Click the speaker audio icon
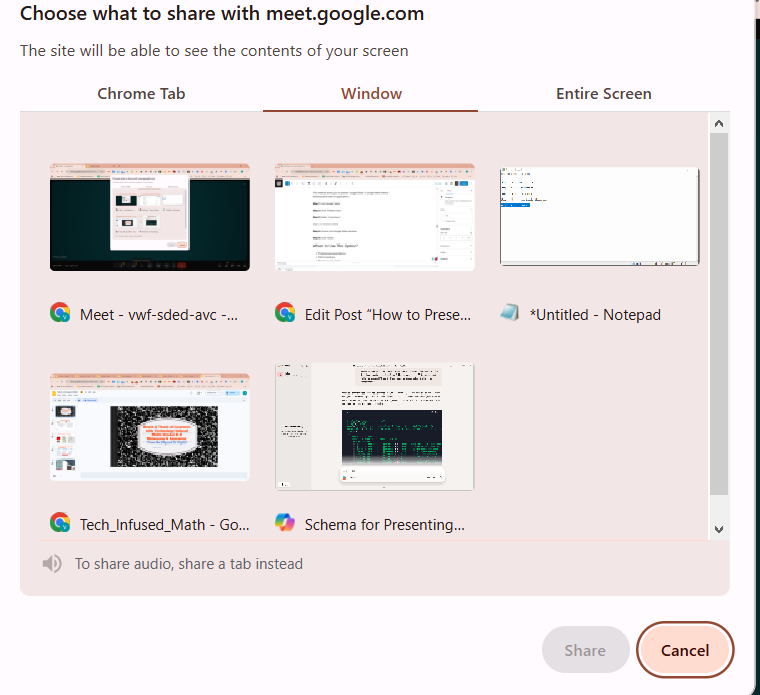The height and width of the screenshot is (695, 760). 52,564
